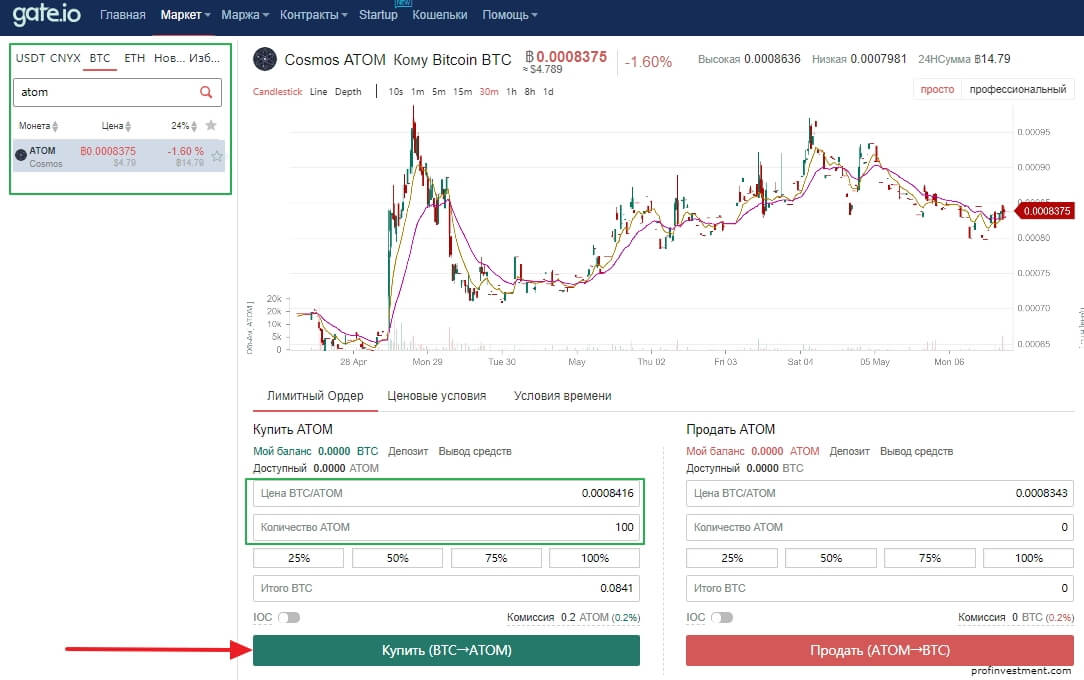Open Депозит link in sell form

[850, 451]
